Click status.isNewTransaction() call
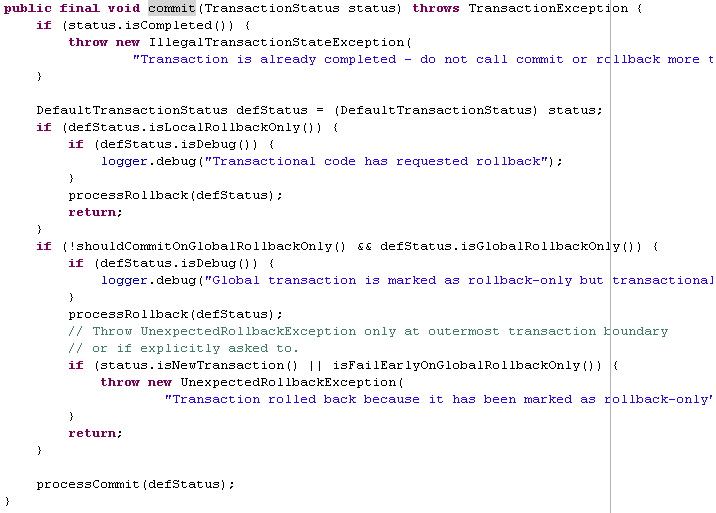This screenshot has width=716, height=513. click(x=199, y=365)
